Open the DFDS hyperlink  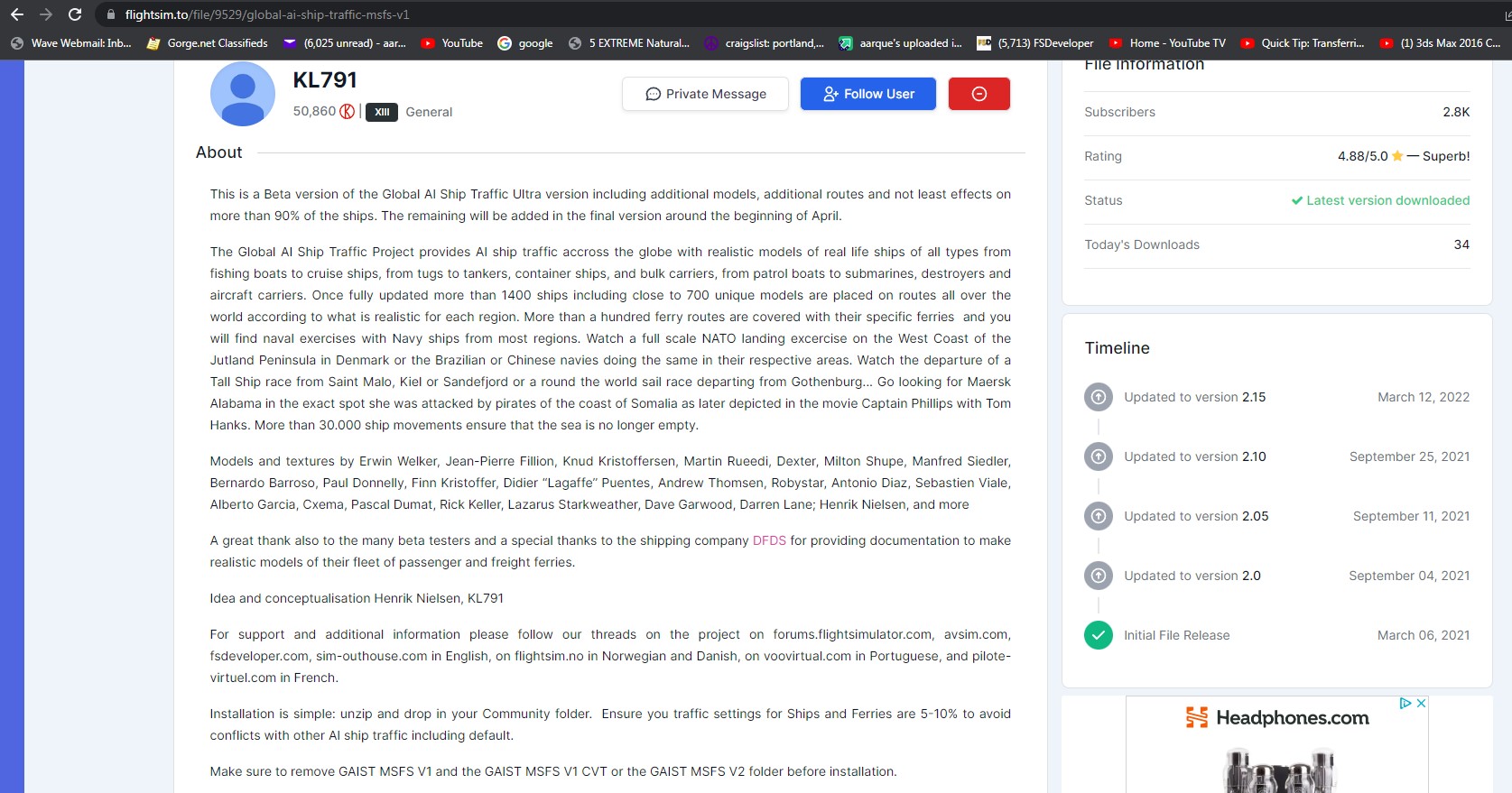pos(769,540)
